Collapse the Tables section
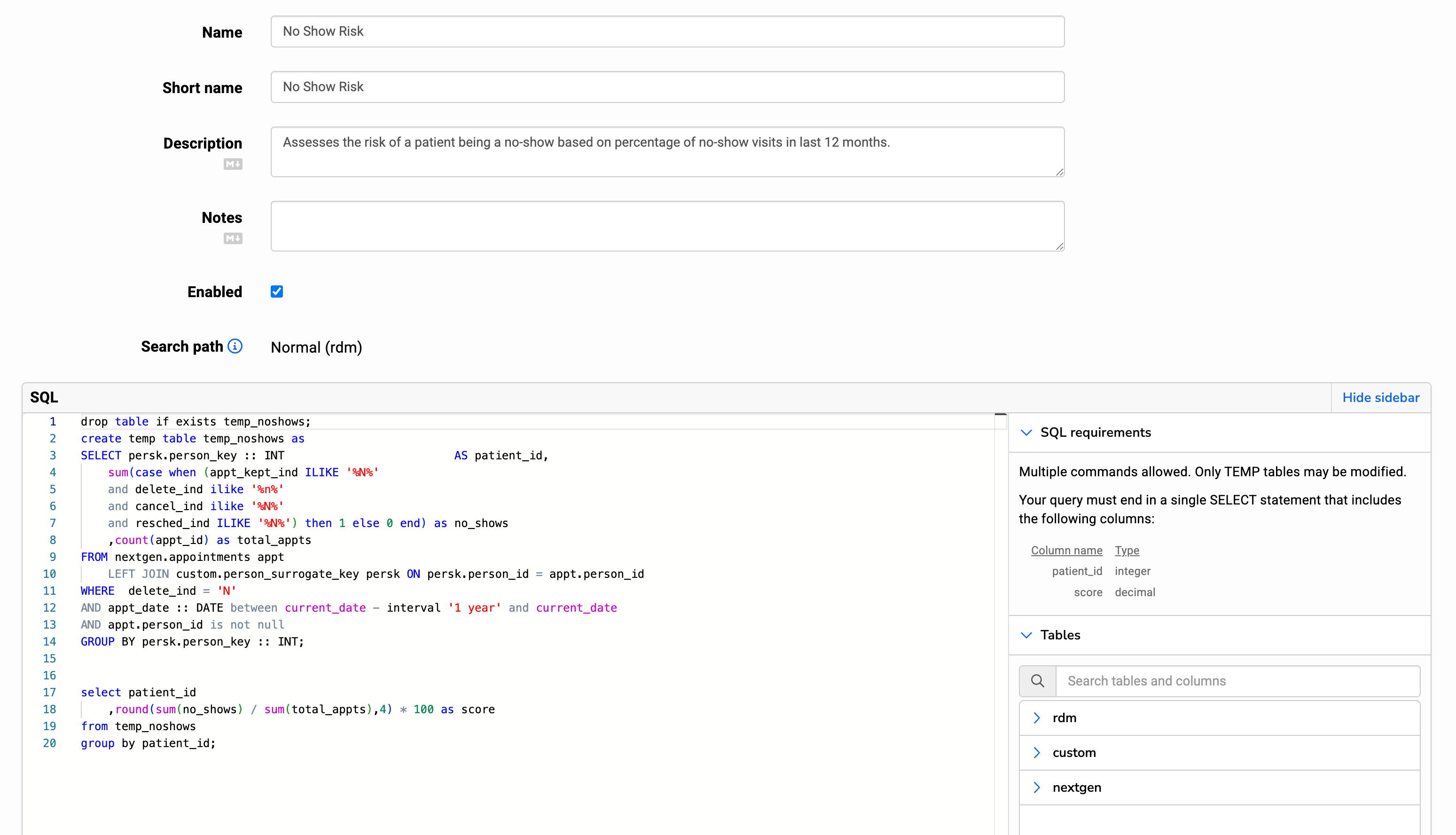 pyautogui.click(x=1026, y=635)
